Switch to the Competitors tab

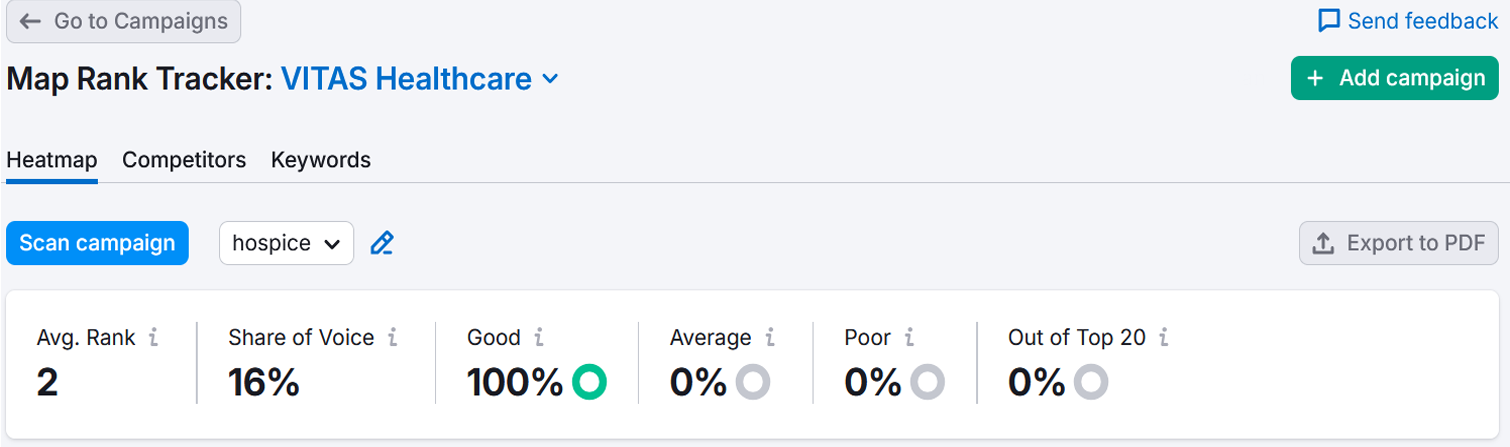click(184, 160)
